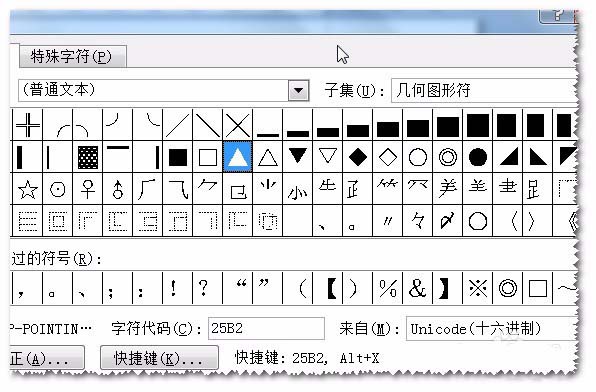
Task: Choose the black square in the symbol grid
Action: [178, 157]
